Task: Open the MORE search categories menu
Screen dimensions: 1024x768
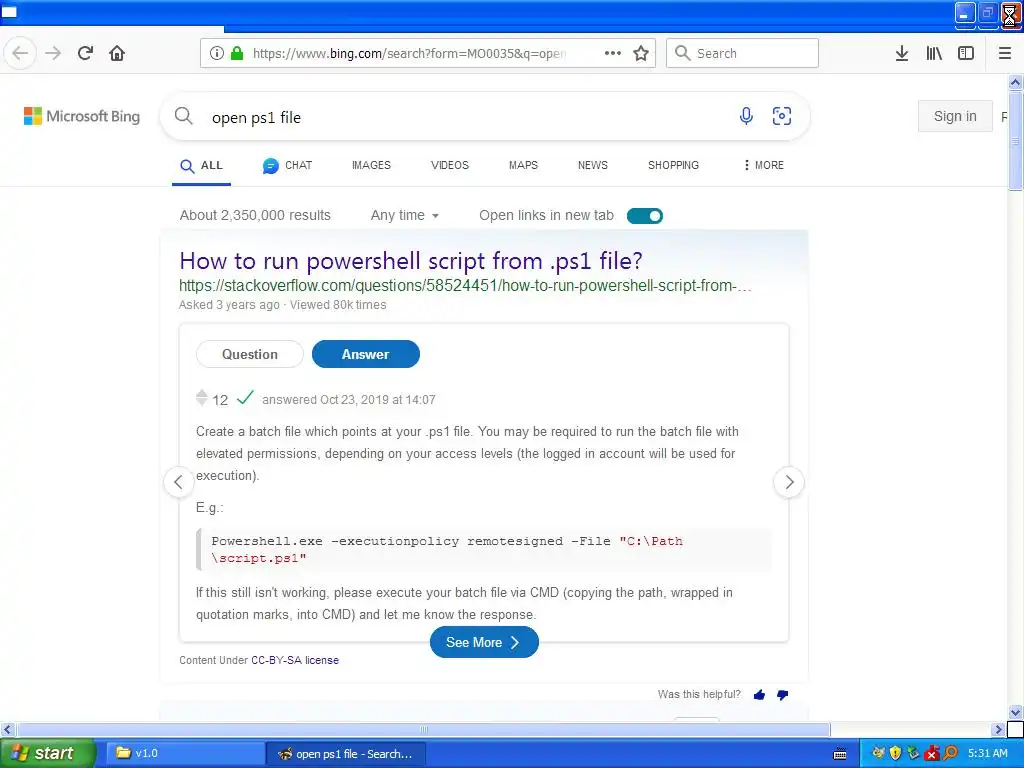Action: [x=763, y=165]
